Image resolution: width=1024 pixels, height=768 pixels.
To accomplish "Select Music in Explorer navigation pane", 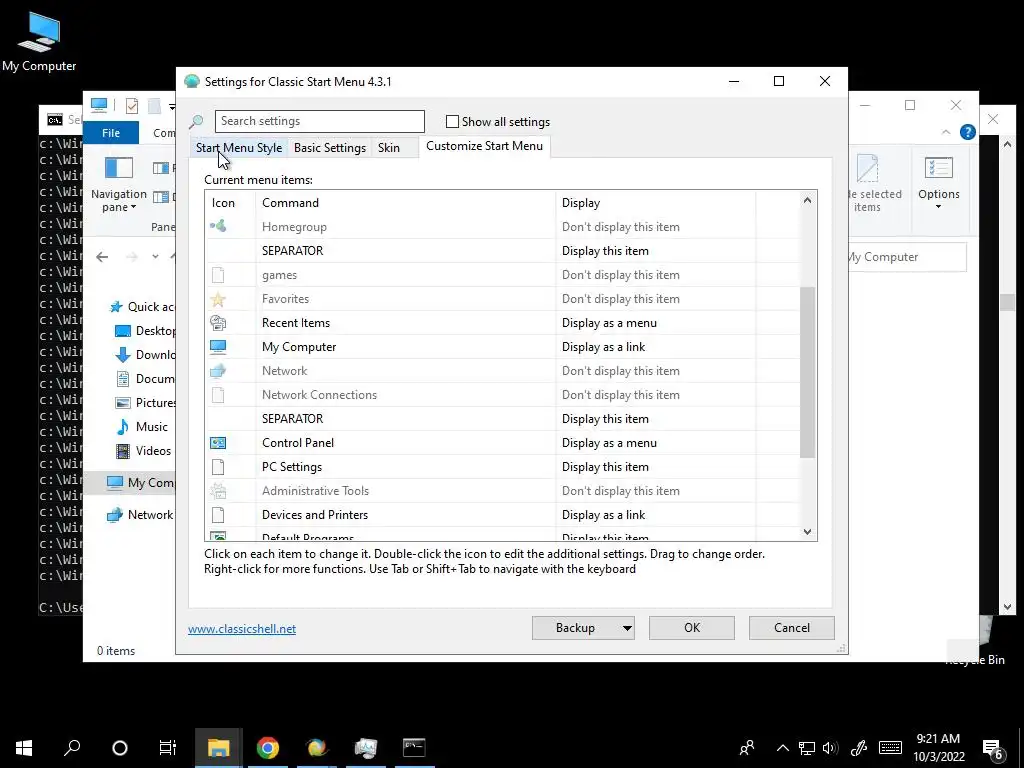I will [x=152, y=427].
